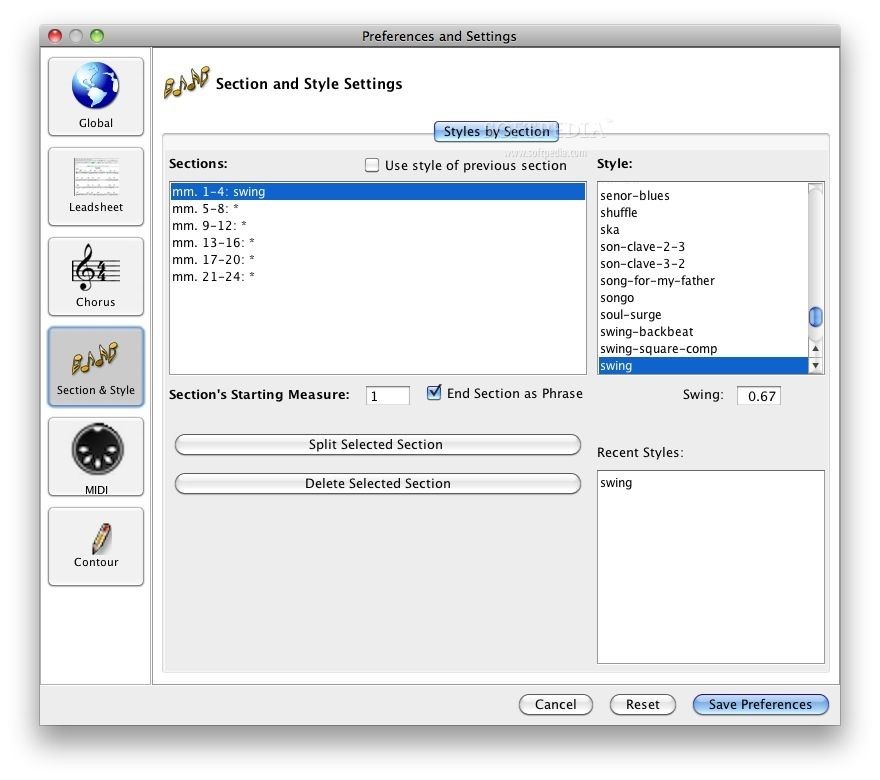
Task: Select the Chorus treble clef icon
Action: click(x=96, y=268)
